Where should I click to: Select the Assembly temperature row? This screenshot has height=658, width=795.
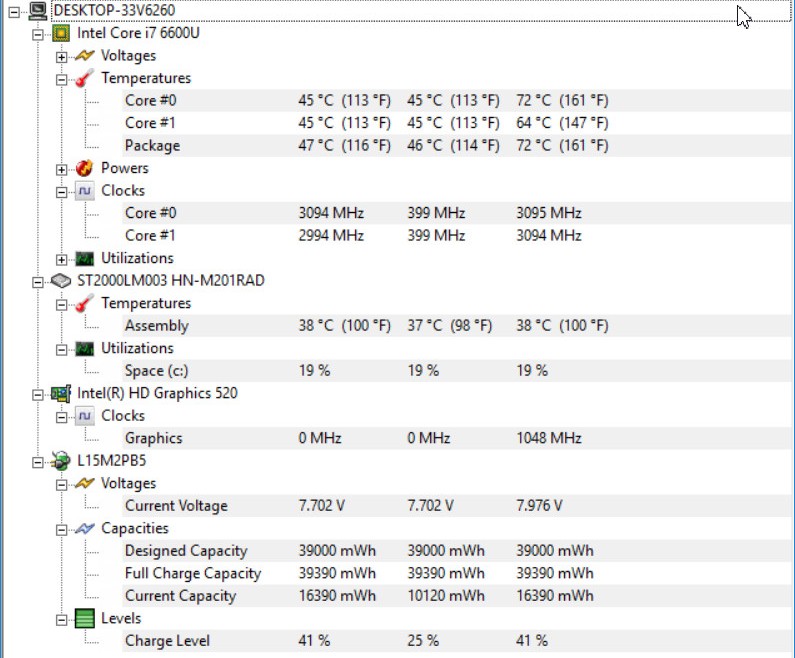pos(457,325)
